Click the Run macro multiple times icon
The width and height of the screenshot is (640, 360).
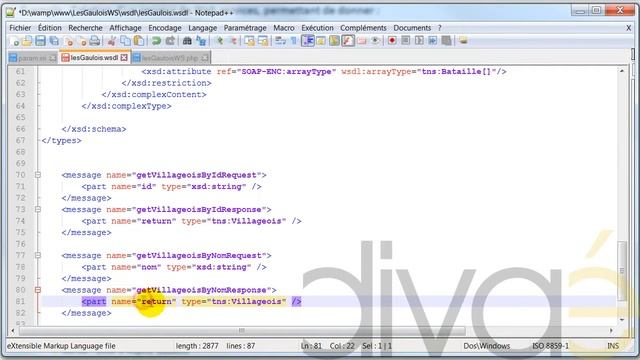point(432,40)
